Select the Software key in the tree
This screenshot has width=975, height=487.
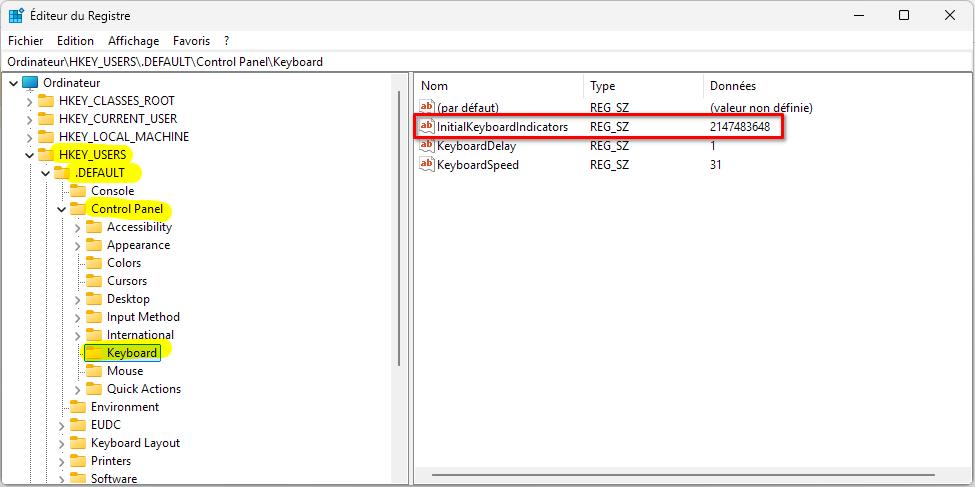click(x=114, y=479)
